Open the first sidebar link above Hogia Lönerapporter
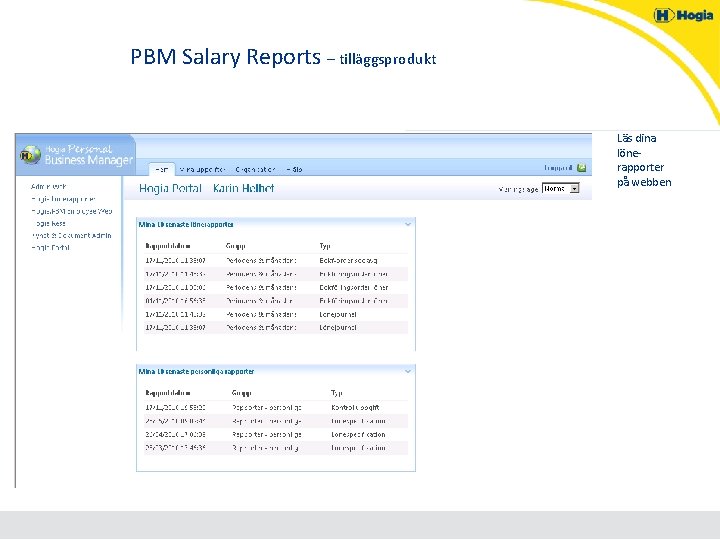Image resolution: width=720 pixels, height=540 pixels. tap(48, 186)
